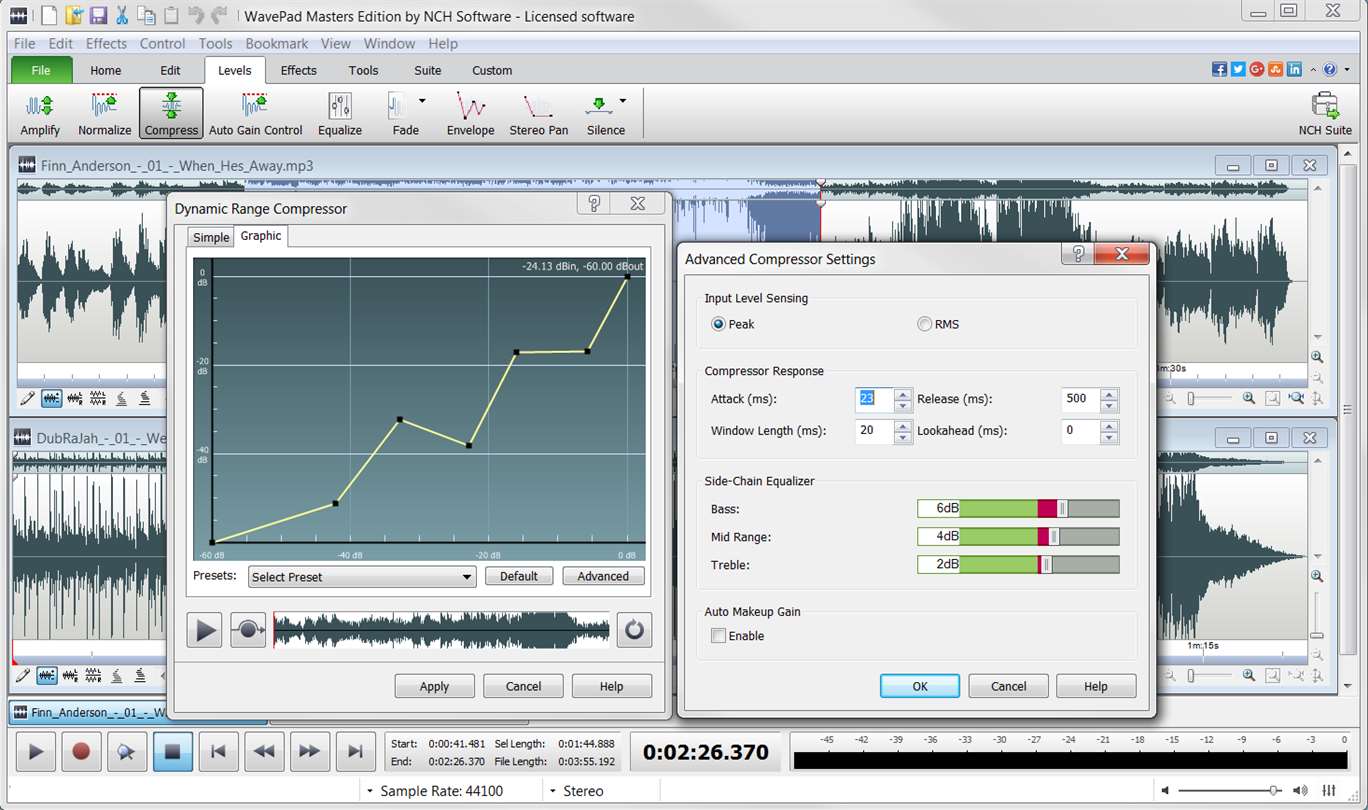Open the Home ribbon tab
Screen dimensions: 1368x810
(106, 70)
